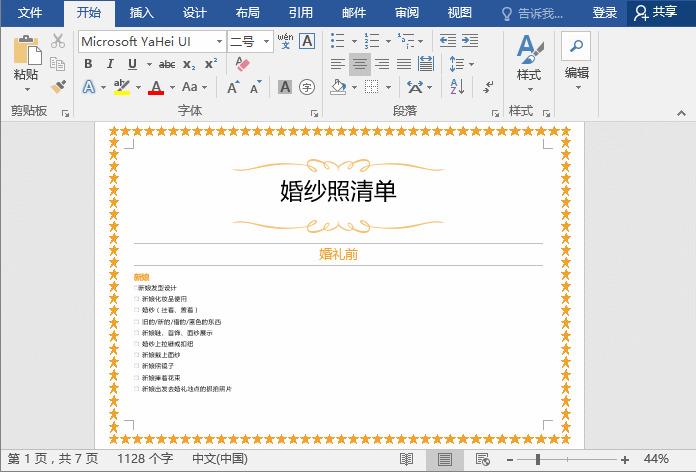Switch to the Insert tab

coord(142,13)
